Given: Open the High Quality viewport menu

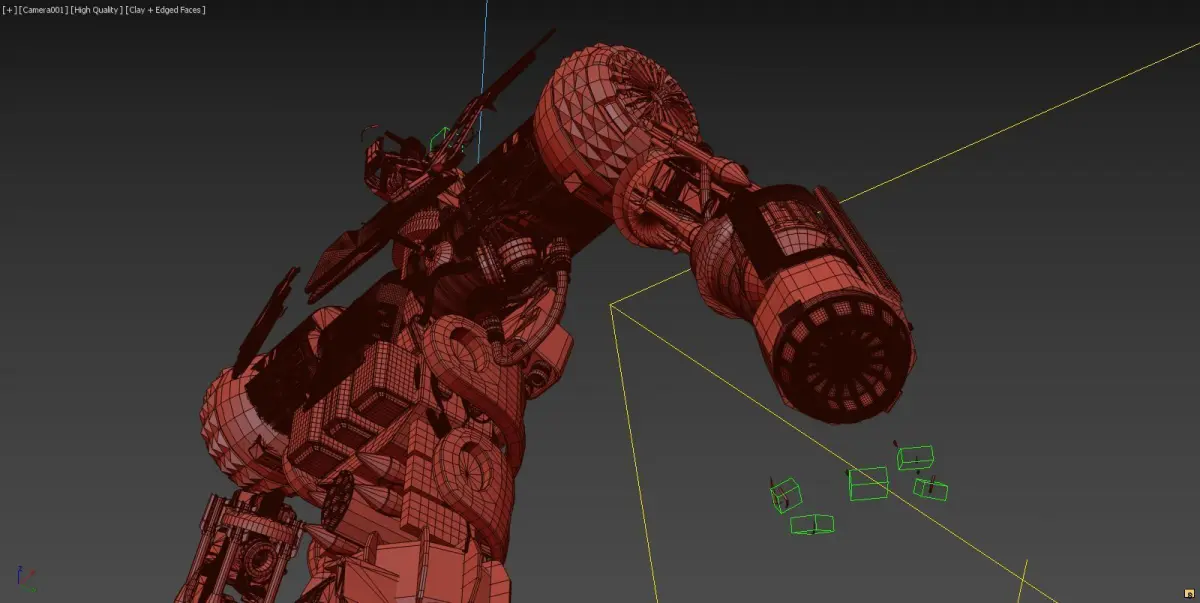Looking at the screenshot, I should pos(95,9).
